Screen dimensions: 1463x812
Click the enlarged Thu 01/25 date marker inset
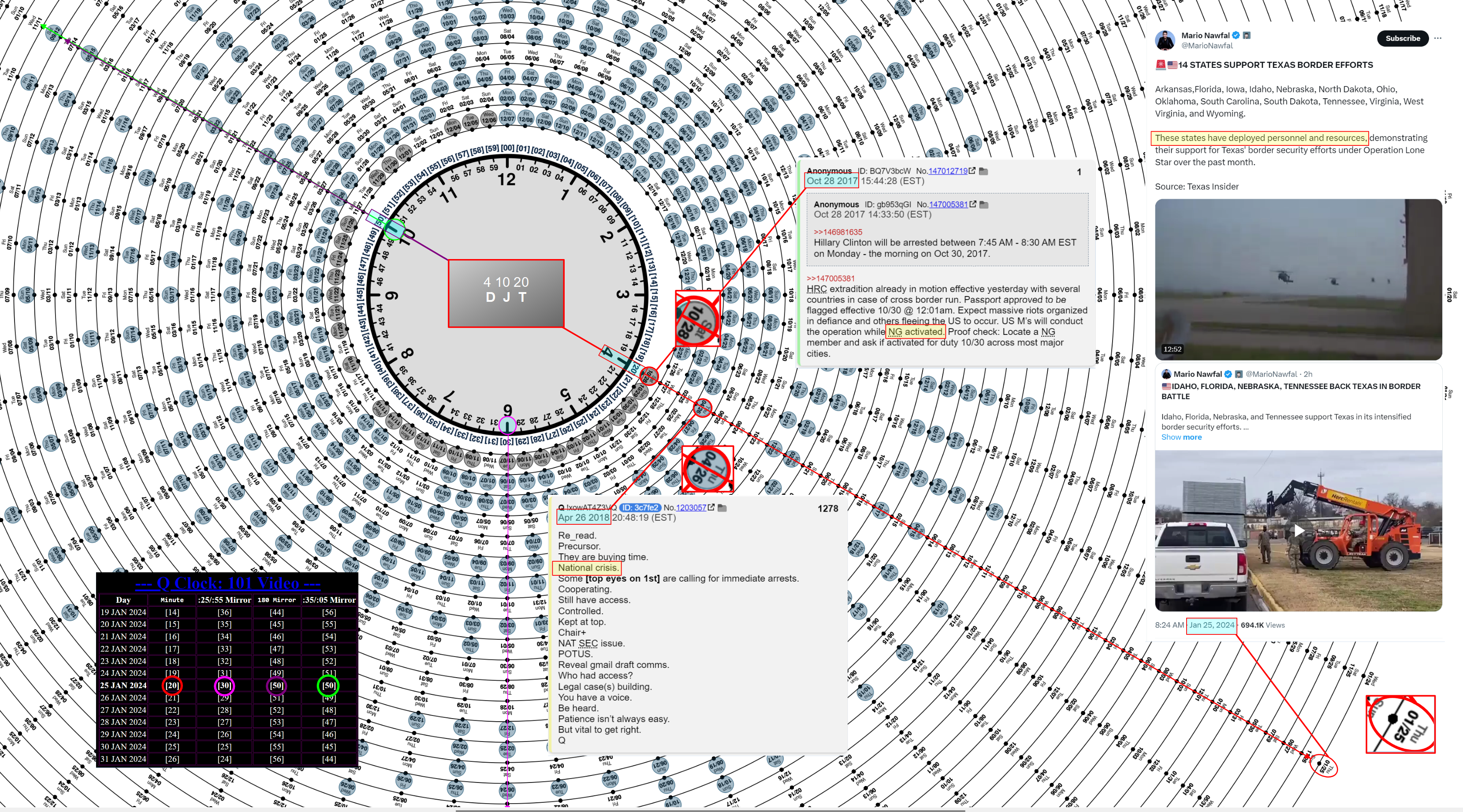pyautogui.click(x=1400, y=725)
